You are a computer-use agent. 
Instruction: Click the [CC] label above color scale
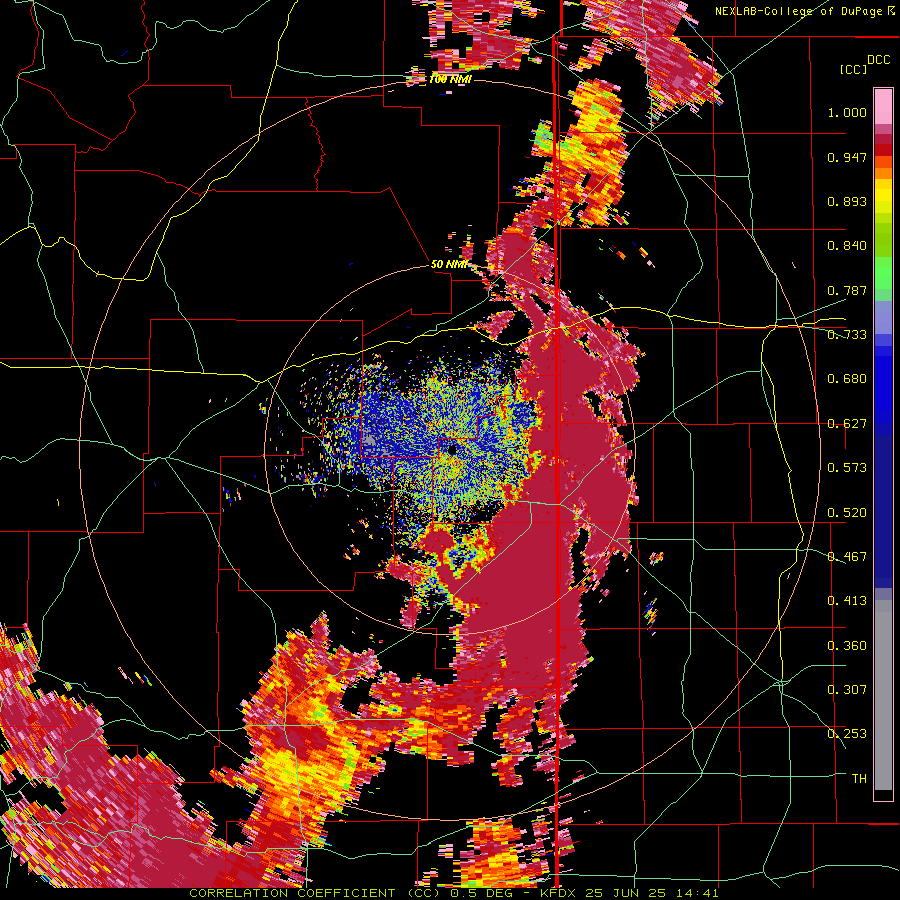853,69
